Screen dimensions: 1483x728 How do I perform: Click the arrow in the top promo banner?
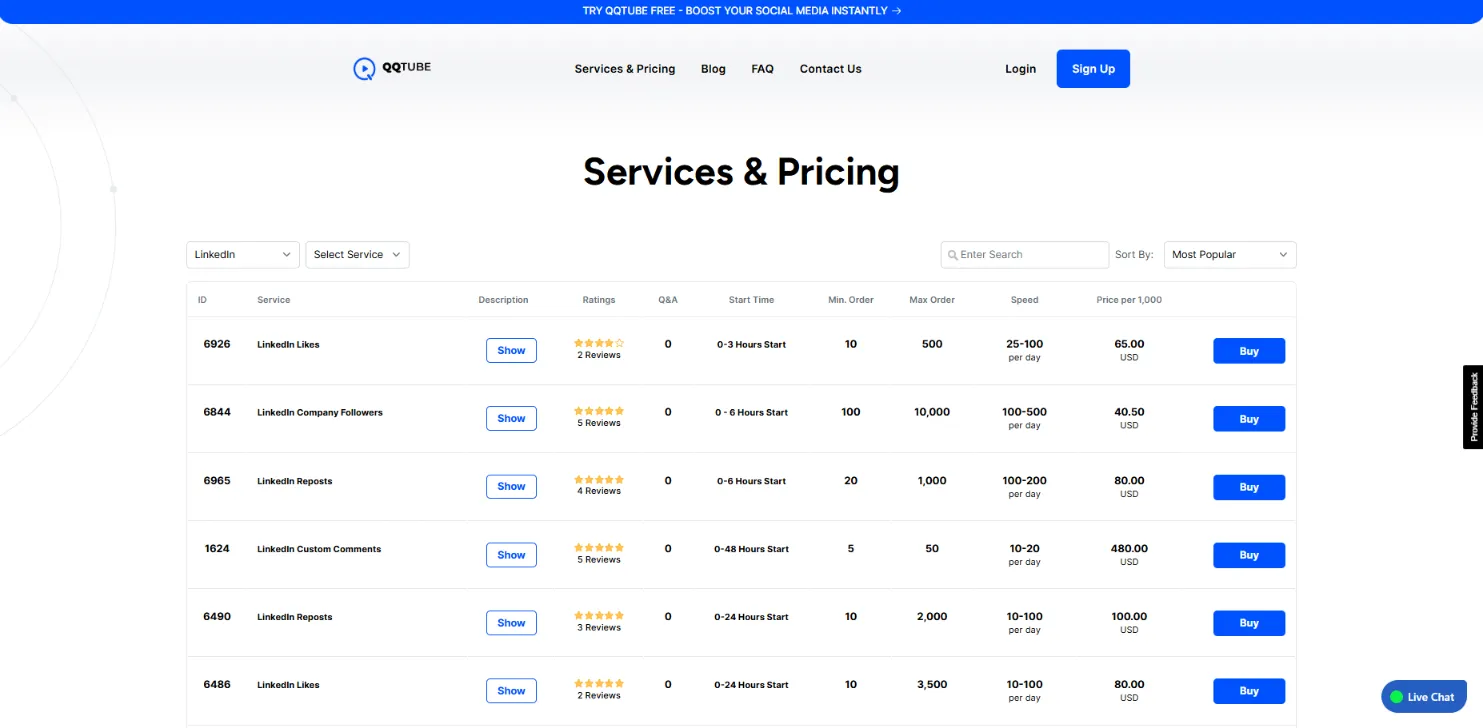[x=896, y=11]
